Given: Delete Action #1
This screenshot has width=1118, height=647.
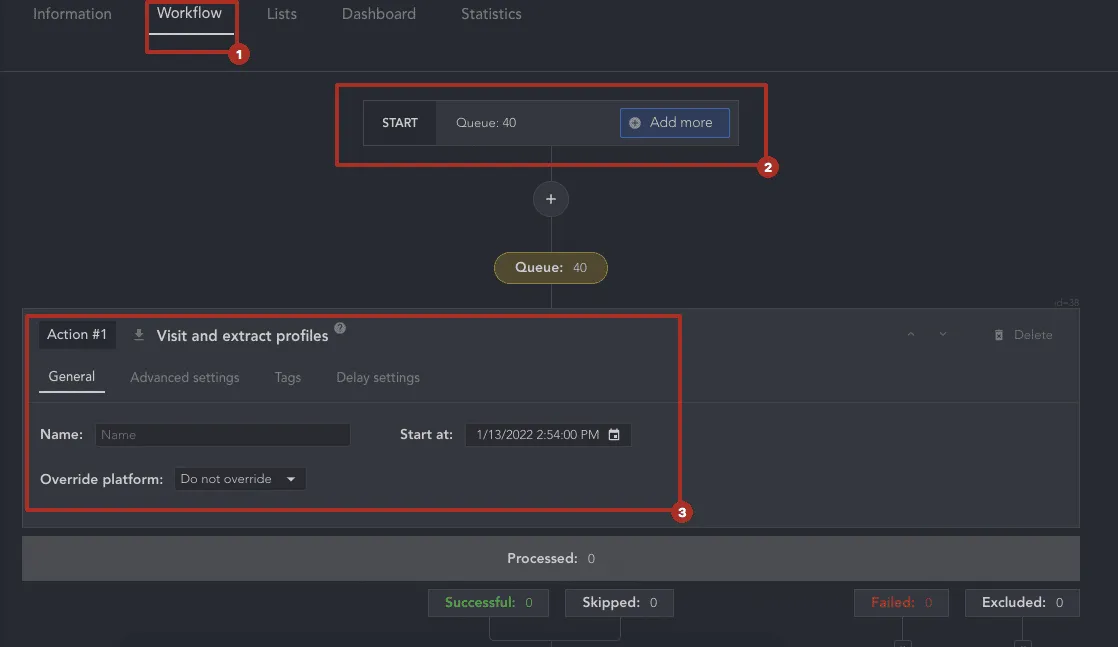Looking at the screenshot, I should pos(1023,335).
